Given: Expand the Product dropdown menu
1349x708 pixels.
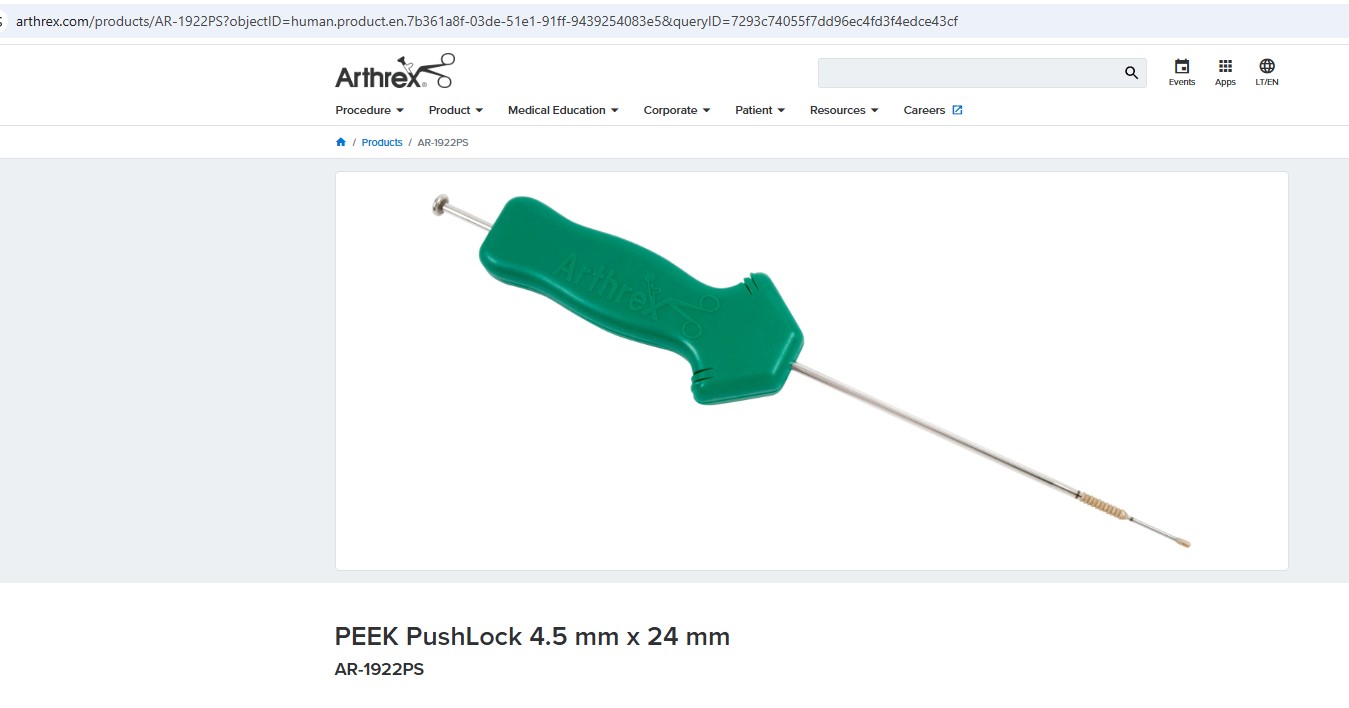Looking at the screenshot, I should (456, 110).
